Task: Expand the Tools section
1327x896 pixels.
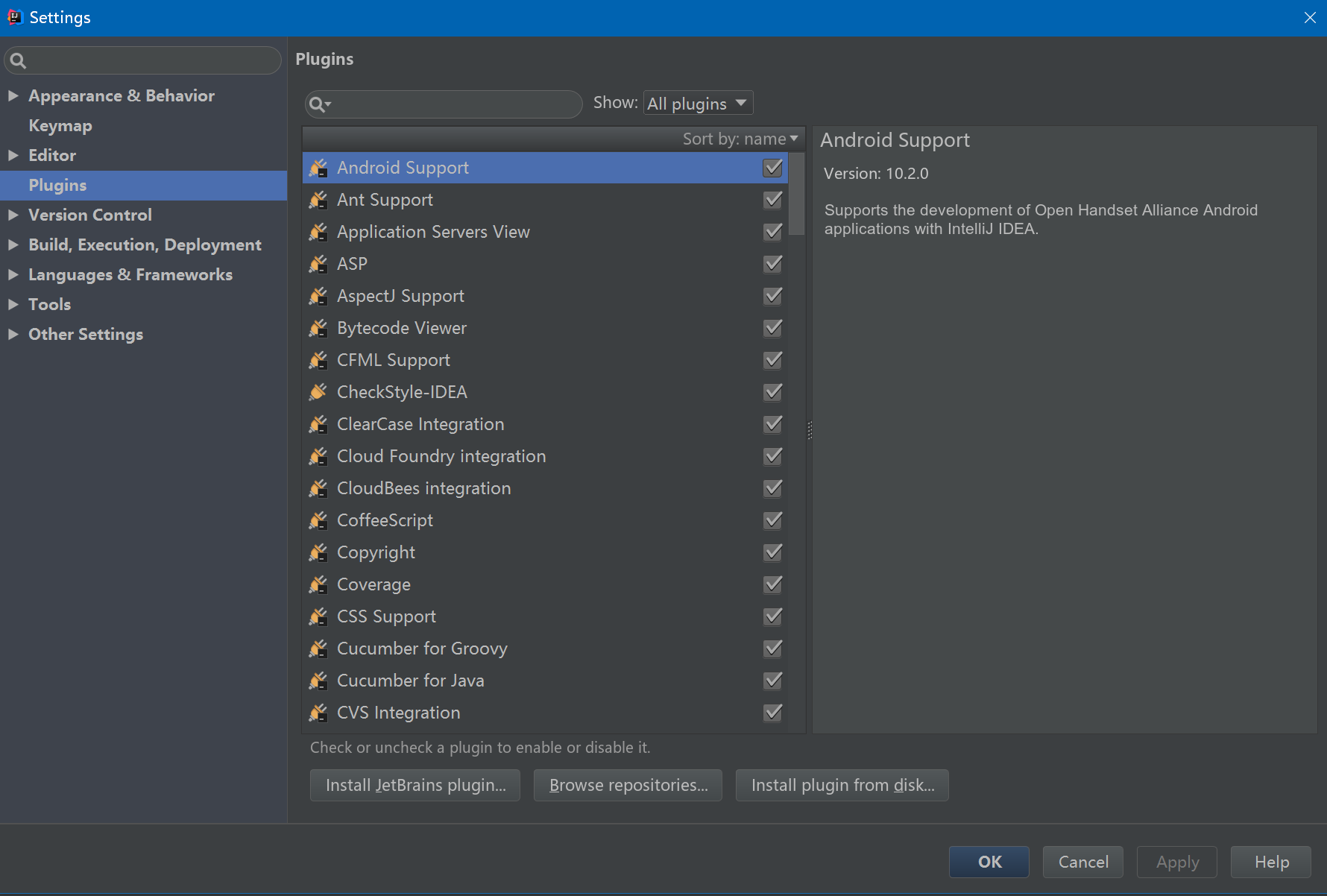Action: point(13,305)
